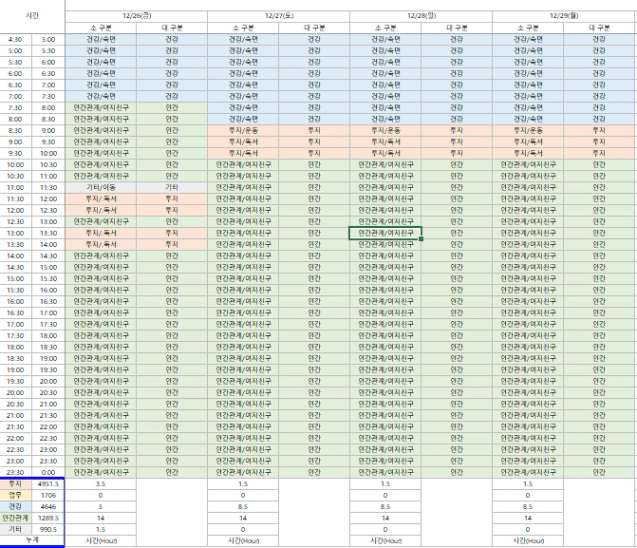Select the 12/29(월) date header

[564, 16]
